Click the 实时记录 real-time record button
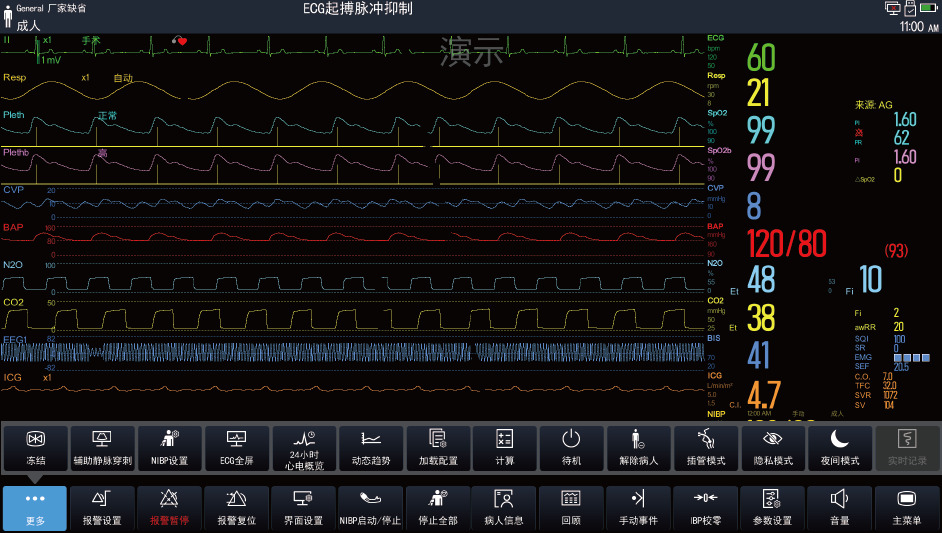Screen dimensions: 942x533 [907, 448]
